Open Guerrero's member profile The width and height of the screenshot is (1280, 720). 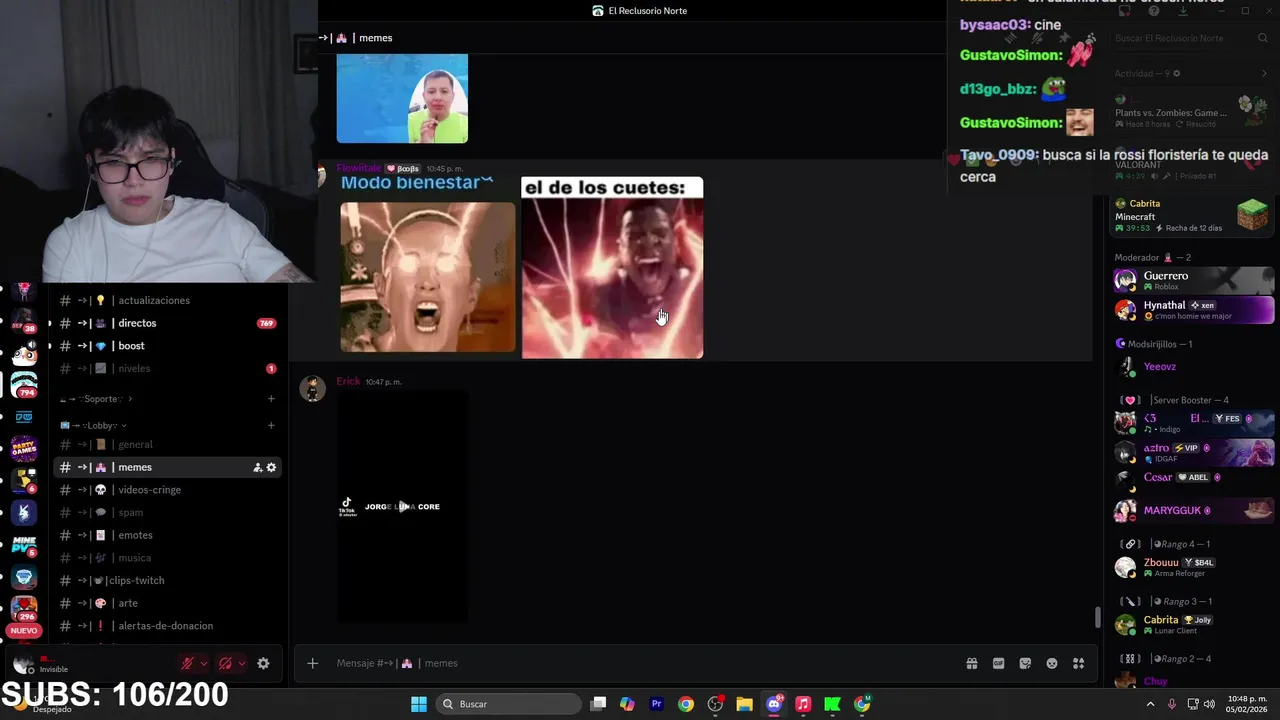[x=1194, y=281]
